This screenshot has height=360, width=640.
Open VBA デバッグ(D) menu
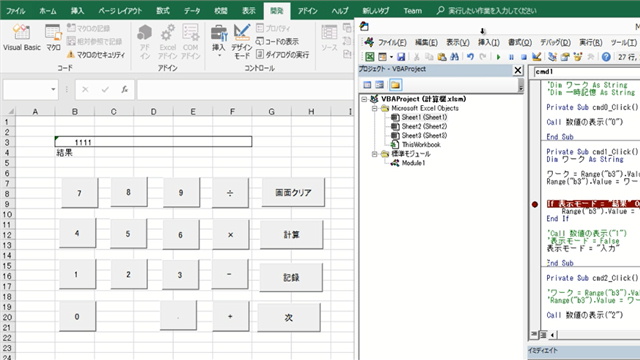pyautogui.click(x=555, y=42)
